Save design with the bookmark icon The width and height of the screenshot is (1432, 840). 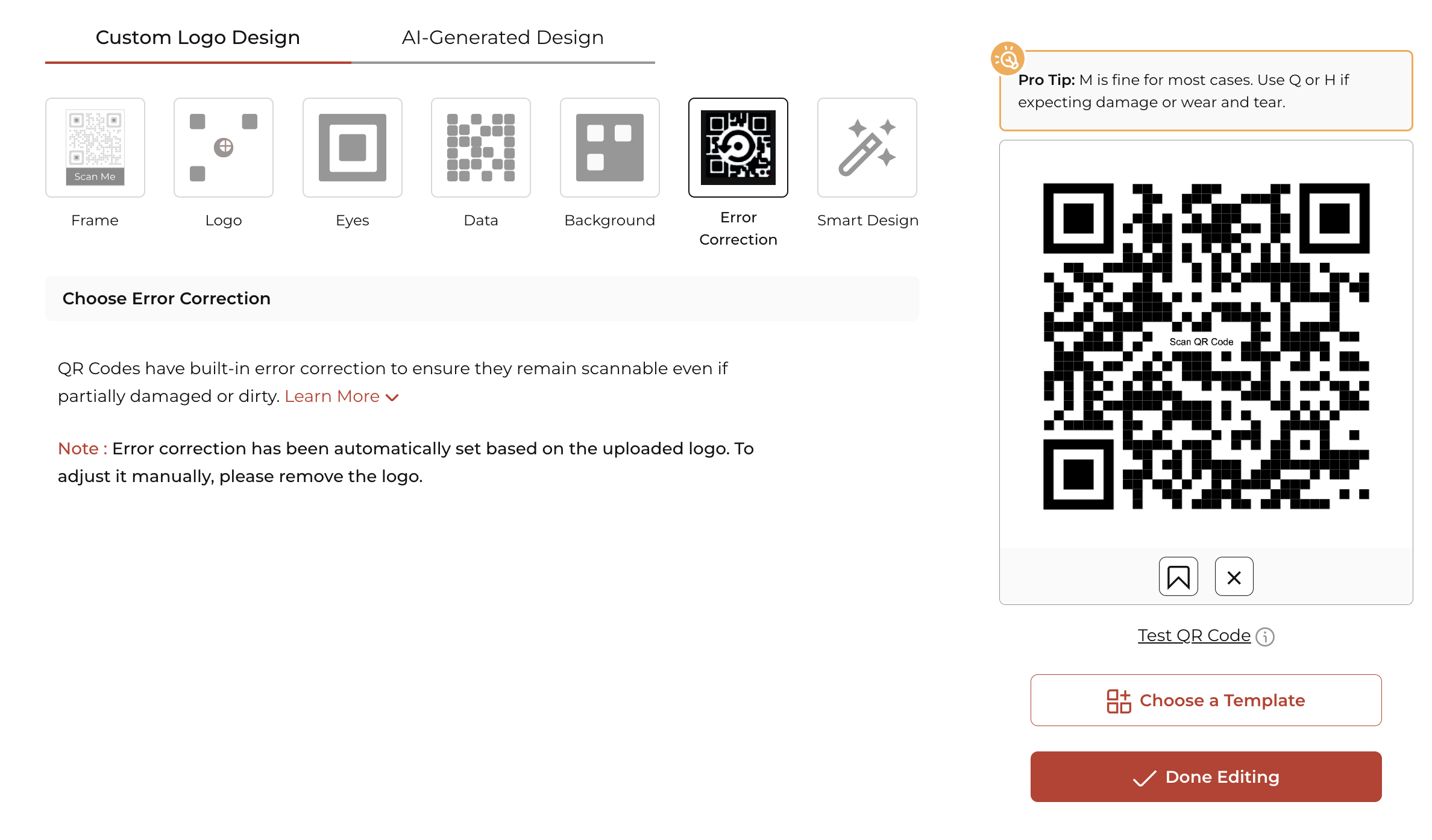tap(1178, 577)
